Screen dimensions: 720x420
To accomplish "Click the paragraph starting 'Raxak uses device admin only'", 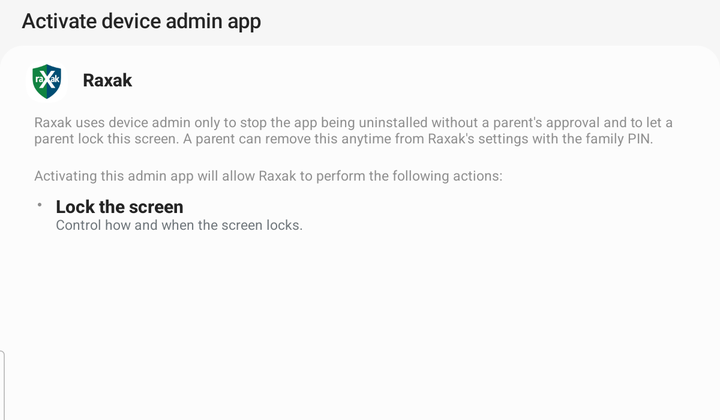I will point(353,131).
